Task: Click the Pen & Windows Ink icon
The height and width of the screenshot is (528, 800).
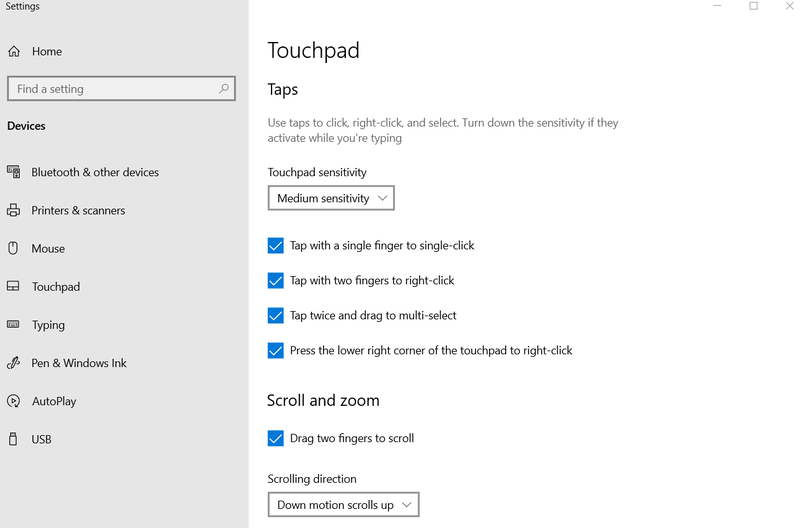Action: [x=13, y=363]
